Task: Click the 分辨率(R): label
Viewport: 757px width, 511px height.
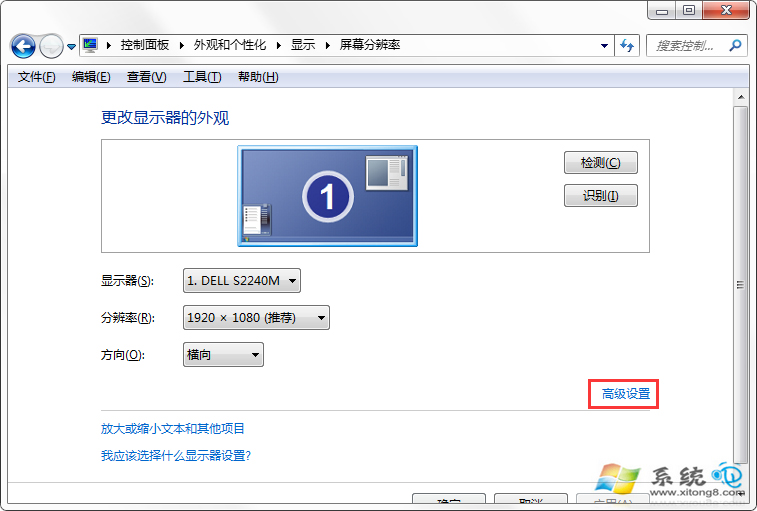Action: point(127,318)
